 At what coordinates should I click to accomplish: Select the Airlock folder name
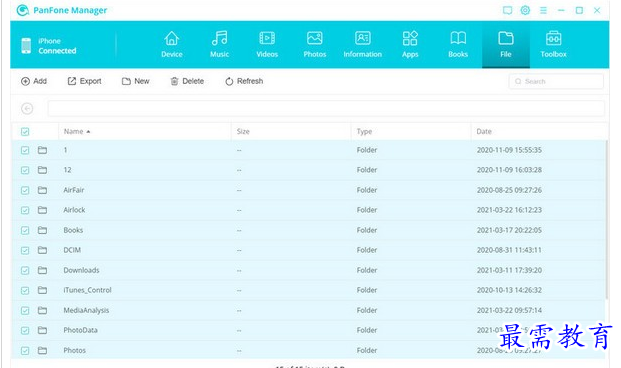tap(74, 210)
